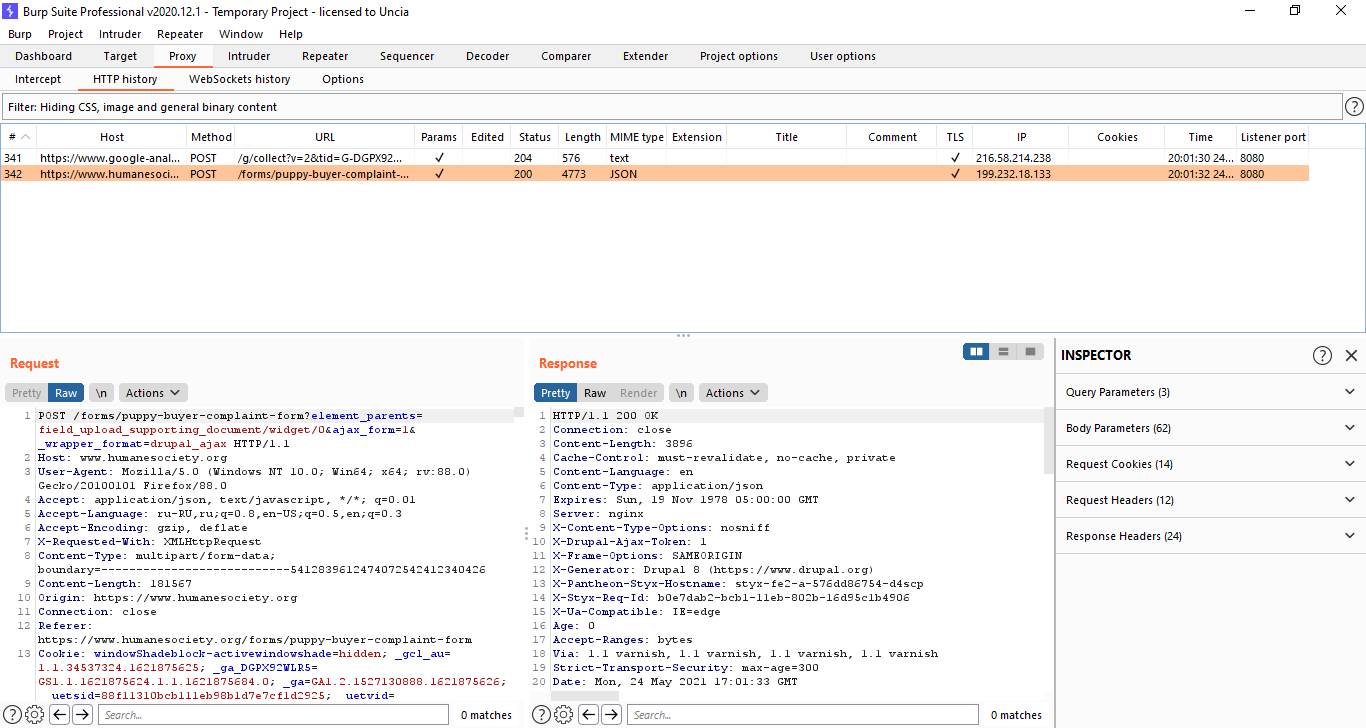Open the WebSockets history sub-tab

pos(240,79)
